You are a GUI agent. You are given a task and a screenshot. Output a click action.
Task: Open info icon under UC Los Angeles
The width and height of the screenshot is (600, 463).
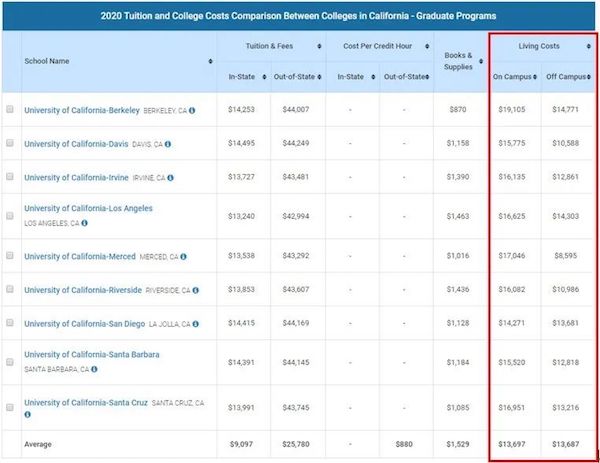(x=84, y=223)
